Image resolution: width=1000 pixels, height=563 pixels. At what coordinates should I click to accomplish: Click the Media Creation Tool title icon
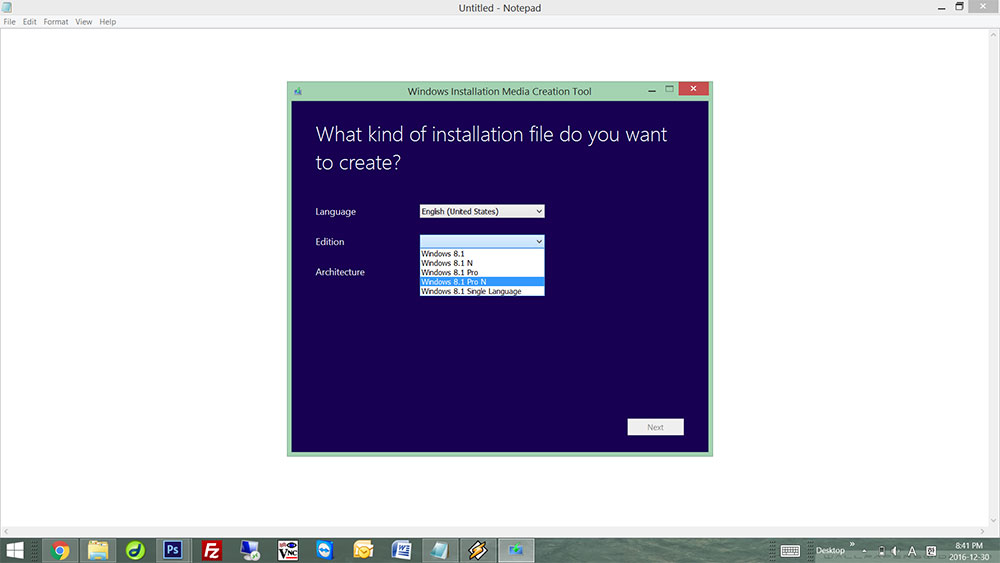[x=298, y=91]
